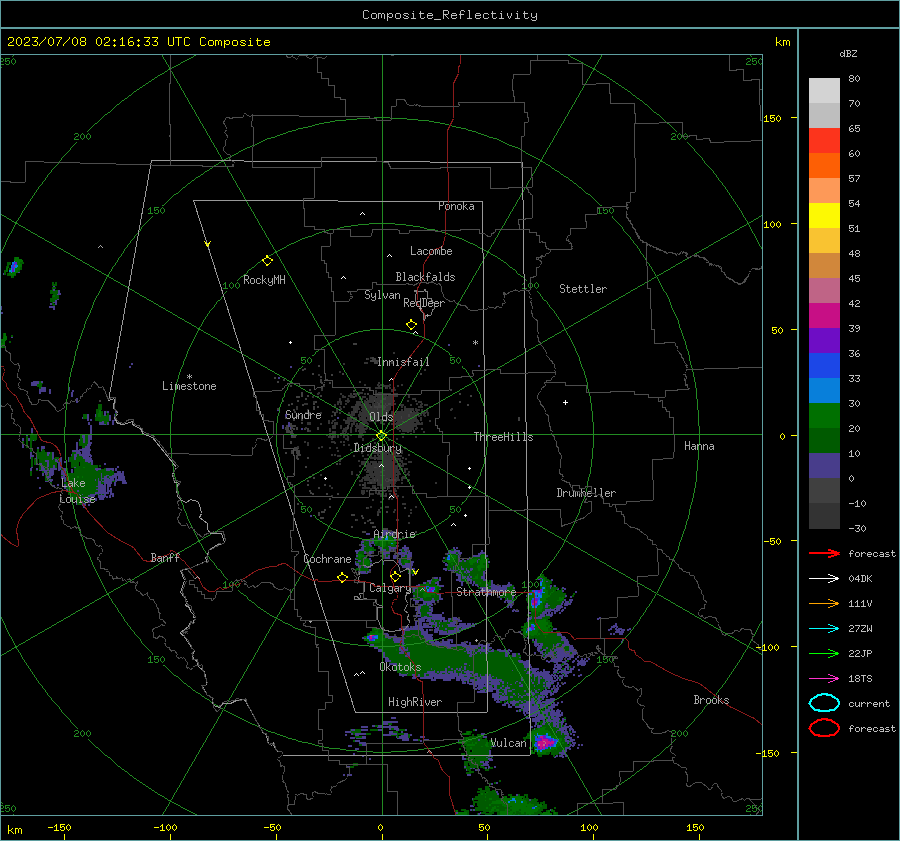This screenshot has width=900, height=841.
Task: Select the green 20-30 dBZ swatch
Action: [x=824, y=416]
